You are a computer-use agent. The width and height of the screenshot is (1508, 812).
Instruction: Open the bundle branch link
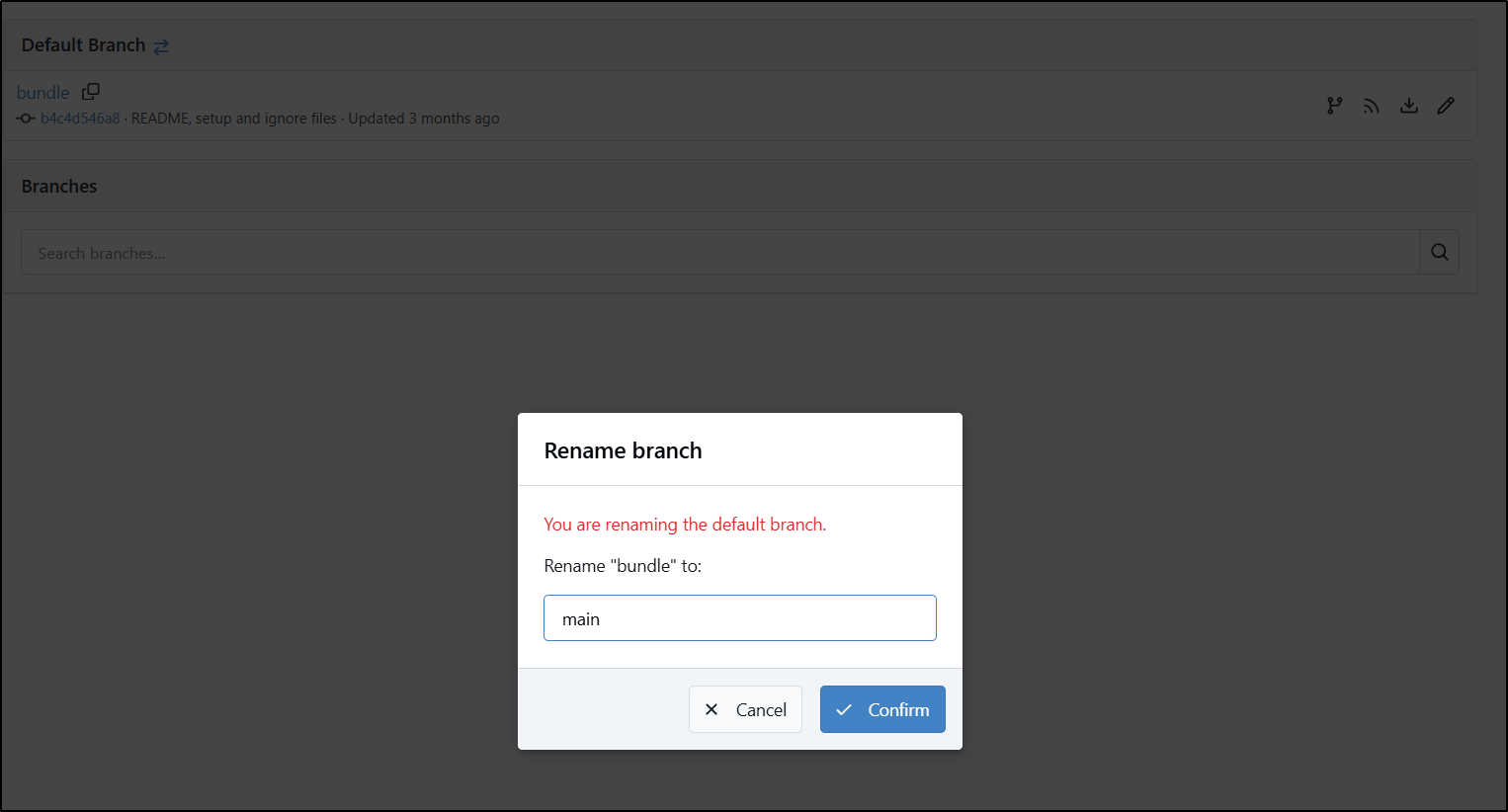point(43,92)
